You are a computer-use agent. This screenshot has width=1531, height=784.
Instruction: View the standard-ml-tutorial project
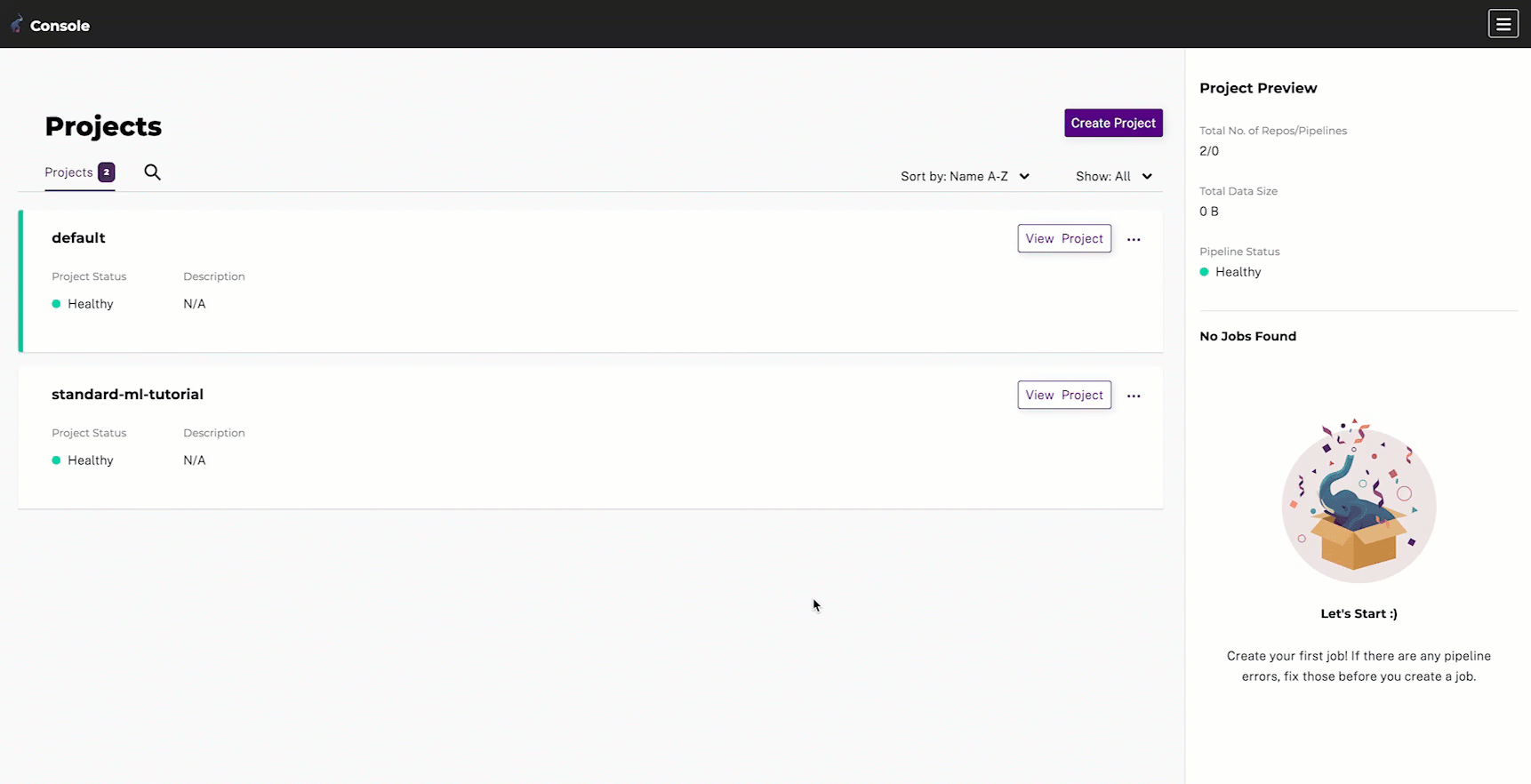[x=1064, y=395]
